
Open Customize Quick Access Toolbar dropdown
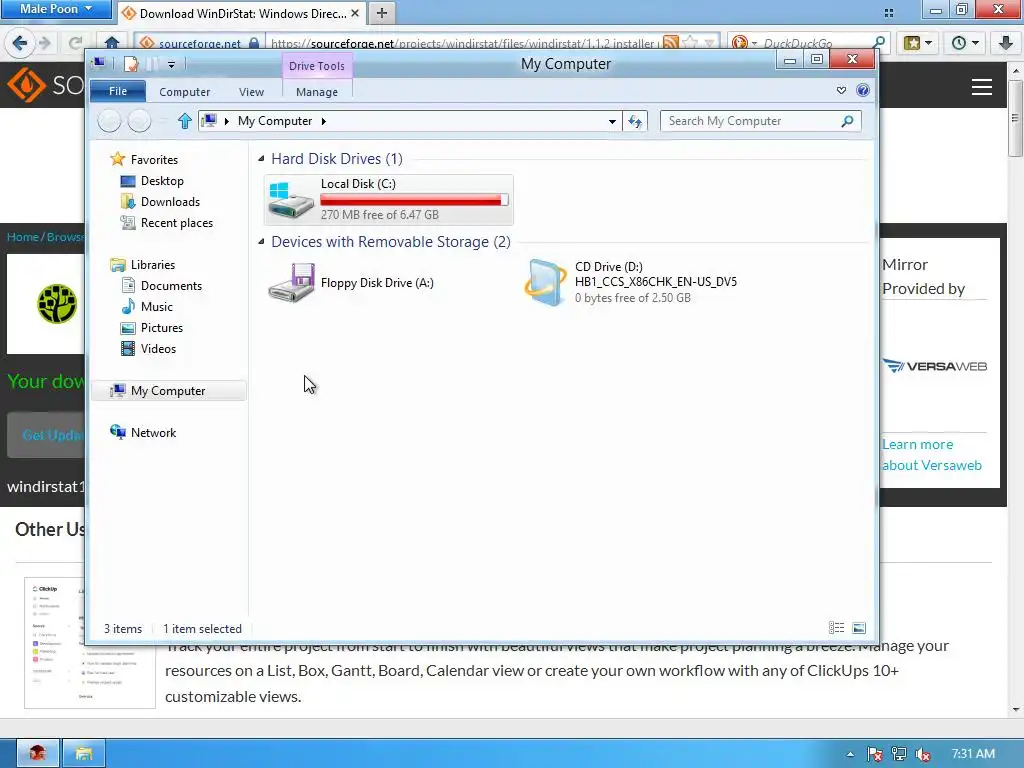[x=171, y=65]
